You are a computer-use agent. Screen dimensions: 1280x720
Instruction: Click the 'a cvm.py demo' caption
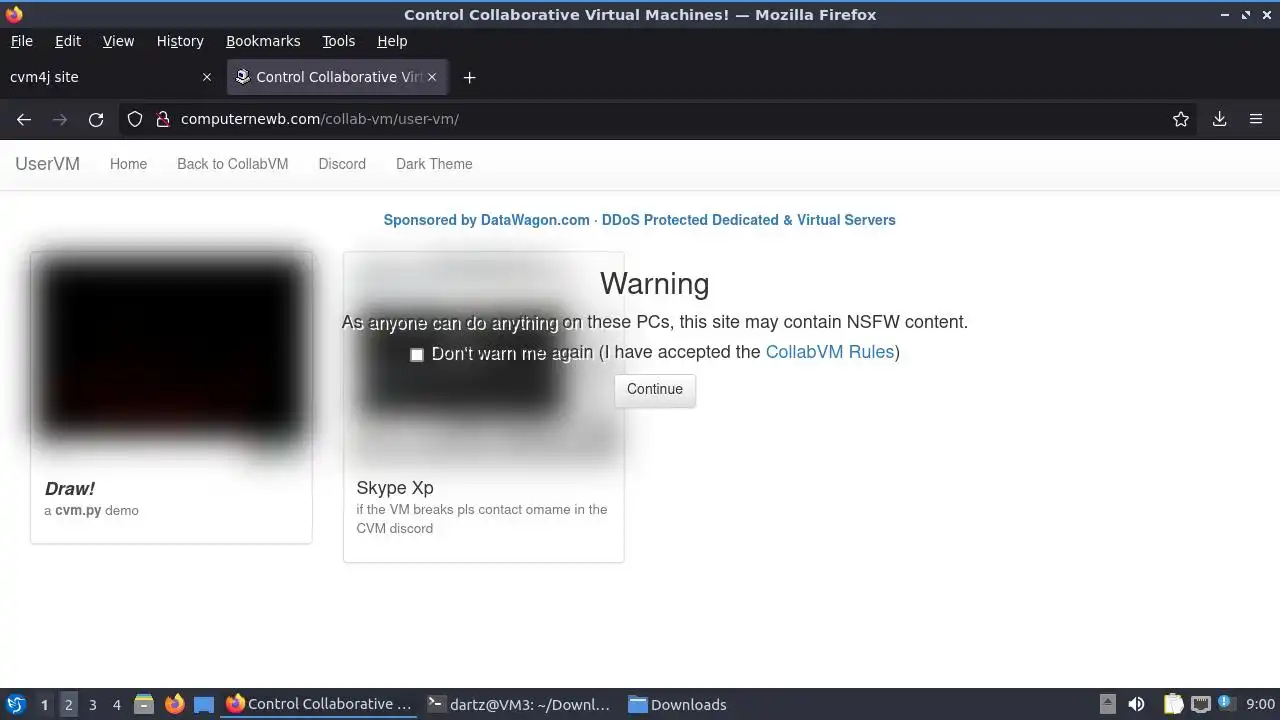(91, 510)
